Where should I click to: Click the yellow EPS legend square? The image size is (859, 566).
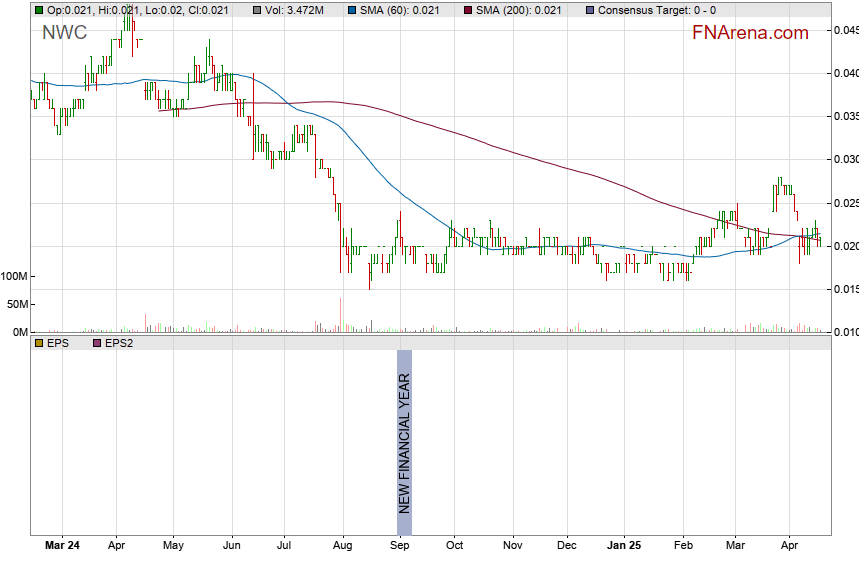pos(38,343)
